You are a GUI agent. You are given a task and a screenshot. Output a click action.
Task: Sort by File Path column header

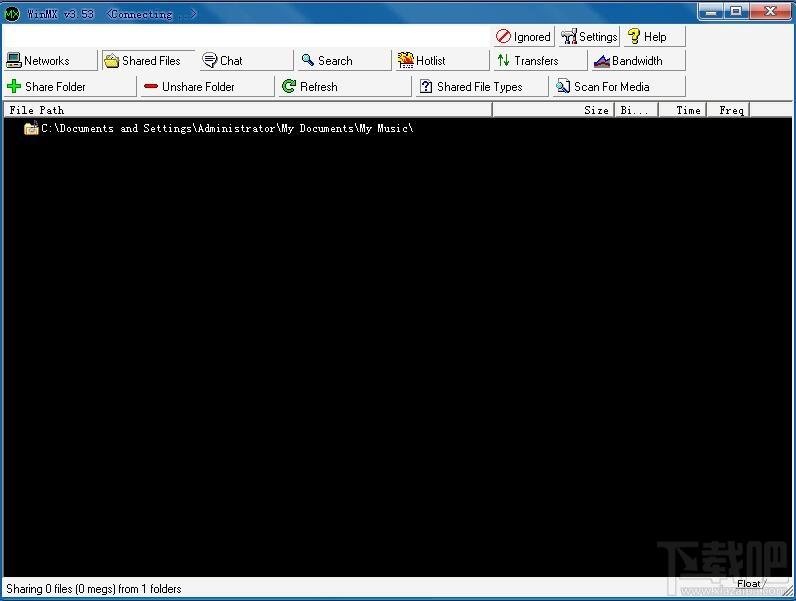pos(248,110)
